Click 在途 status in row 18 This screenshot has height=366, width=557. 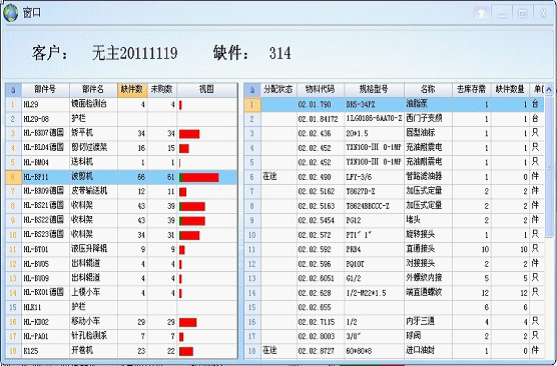tap(270, 351)
